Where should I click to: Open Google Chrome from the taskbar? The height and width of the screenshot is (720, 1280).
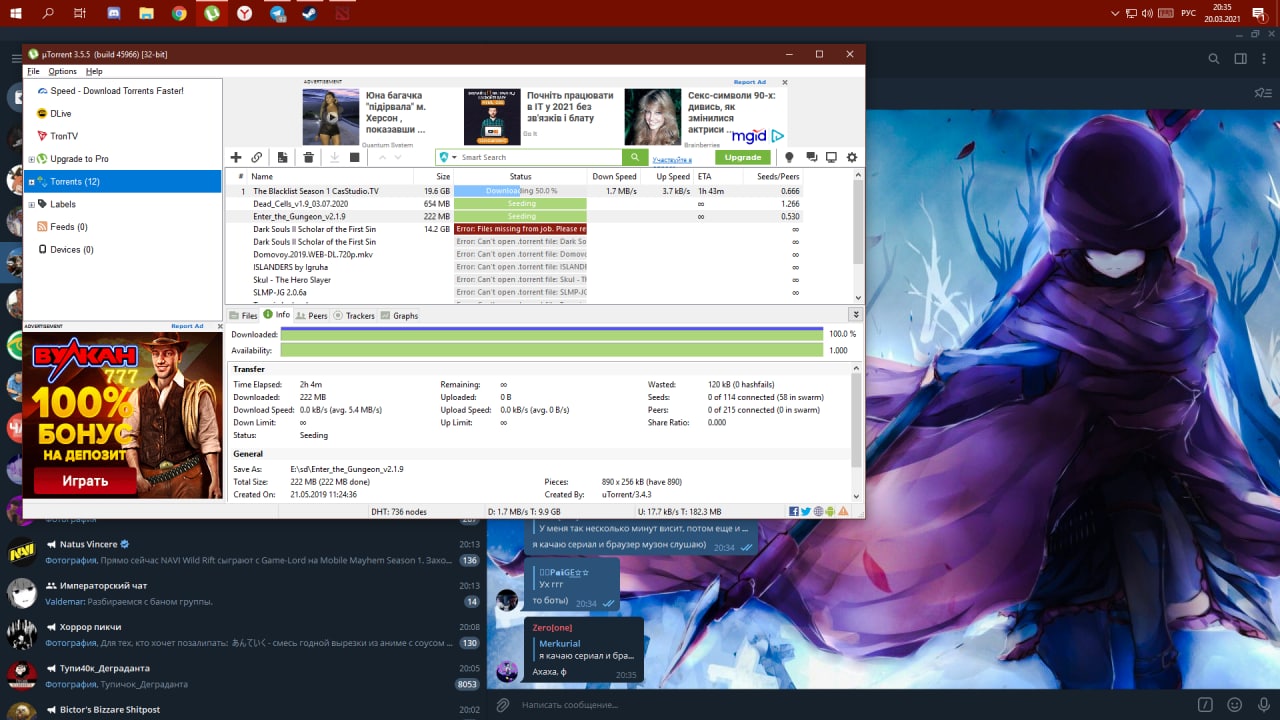click(x=179, y=14)
